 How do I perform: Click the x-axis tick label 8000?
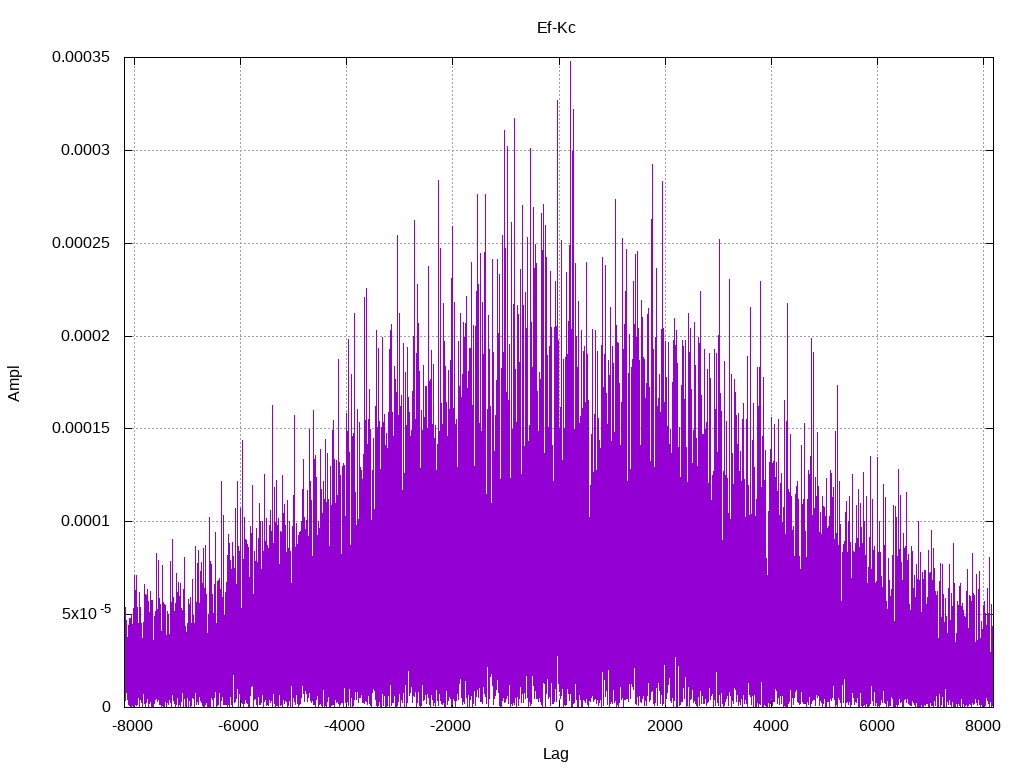(x=982, y=726)
